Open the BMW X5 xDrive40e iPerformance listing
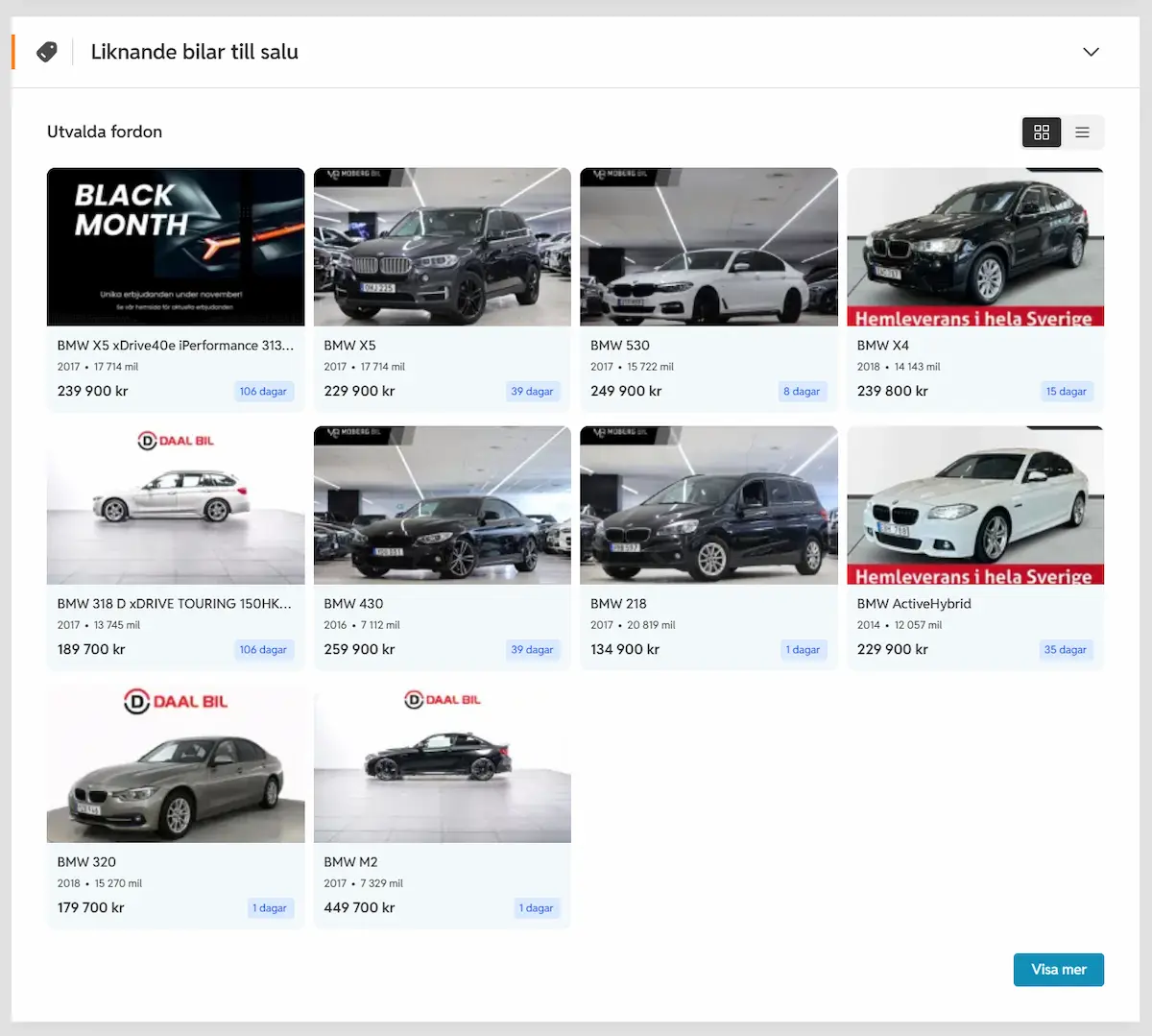1152x1036 pixels. [176, 346]
